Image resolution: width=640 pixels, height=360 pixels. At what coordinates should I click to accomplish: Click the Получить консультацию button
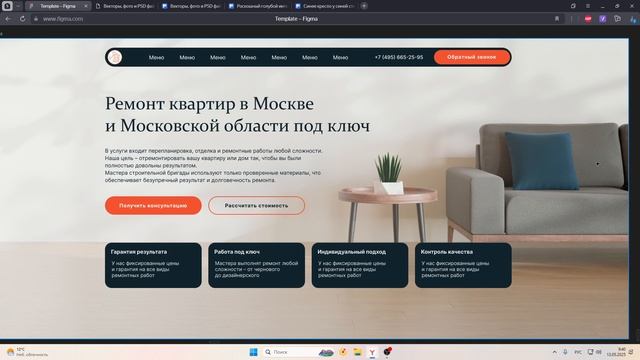(153, 205)
